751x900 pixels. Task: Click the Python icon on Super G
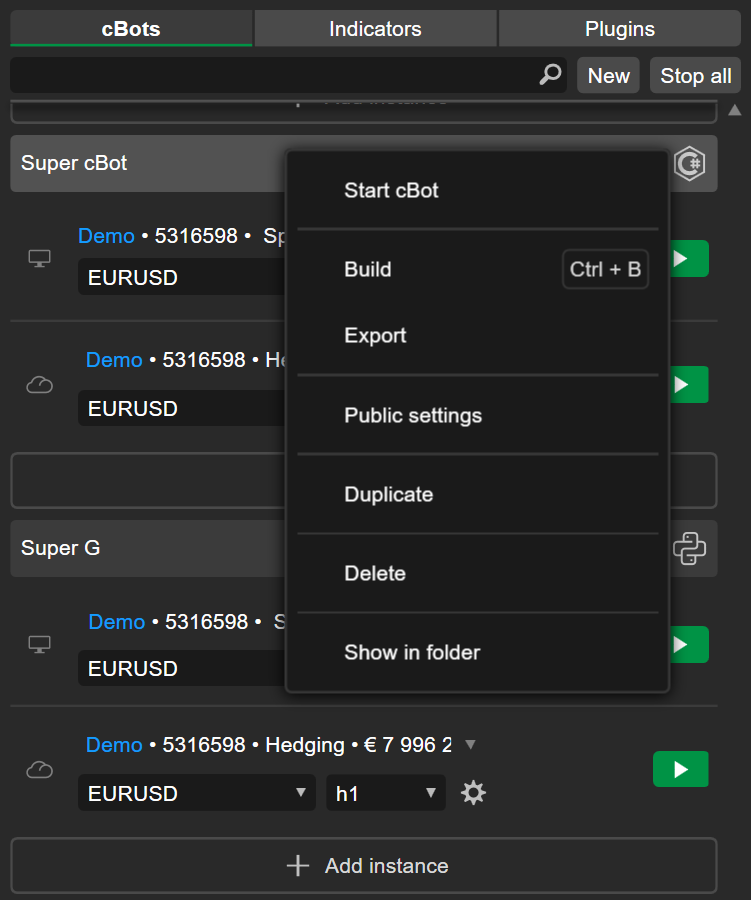pyautogui.click(x=689, y=548)
